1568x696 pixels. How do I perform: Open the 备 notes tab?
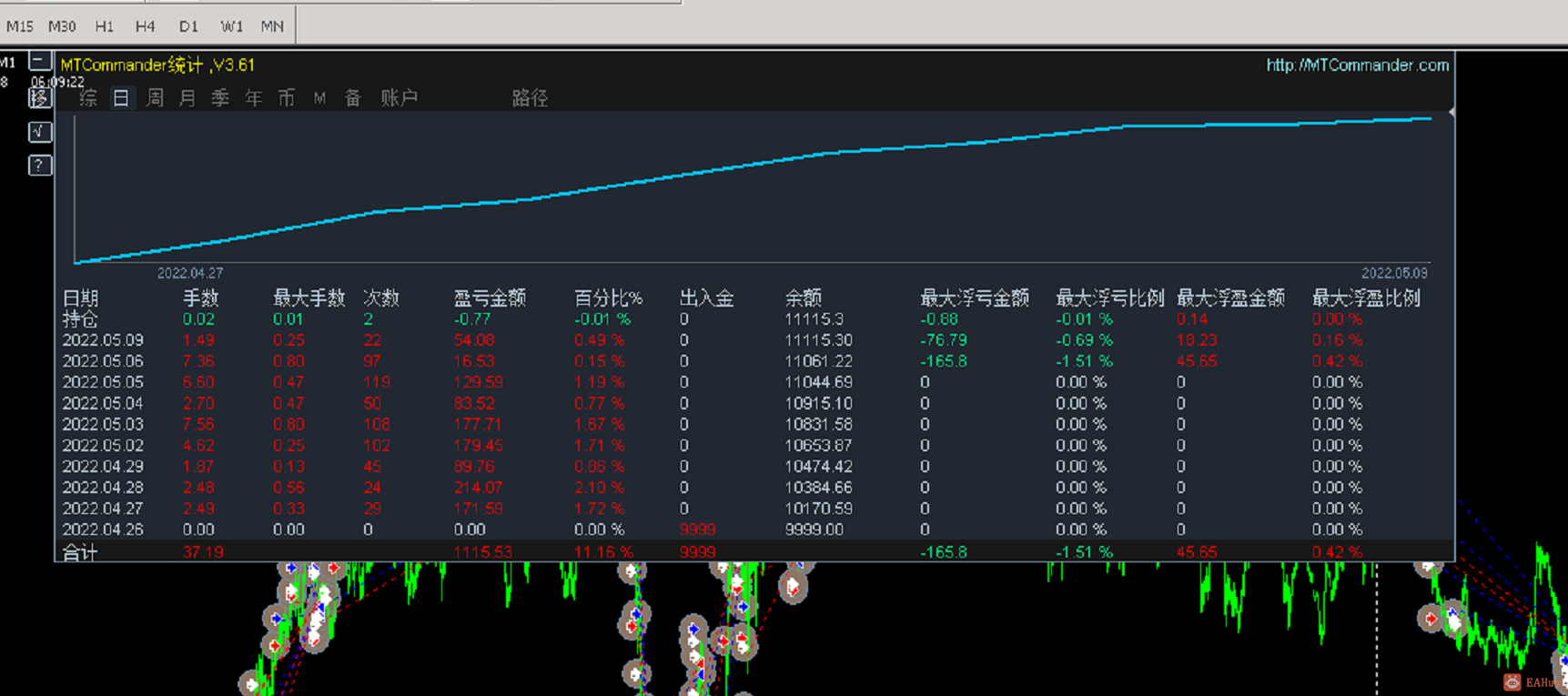click(353, 98)
